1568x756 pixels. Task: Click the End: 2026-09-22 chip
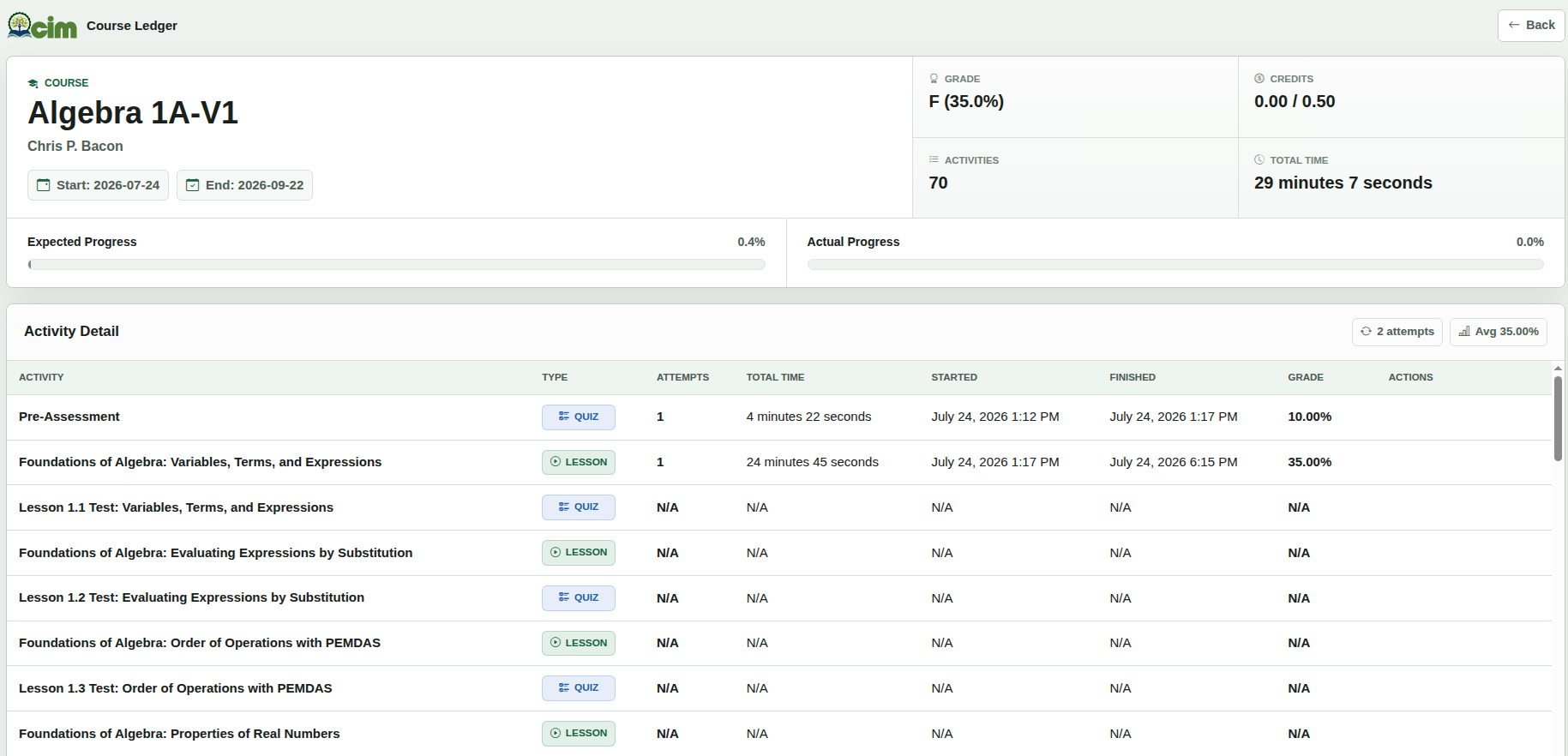(x=244, y=185)
